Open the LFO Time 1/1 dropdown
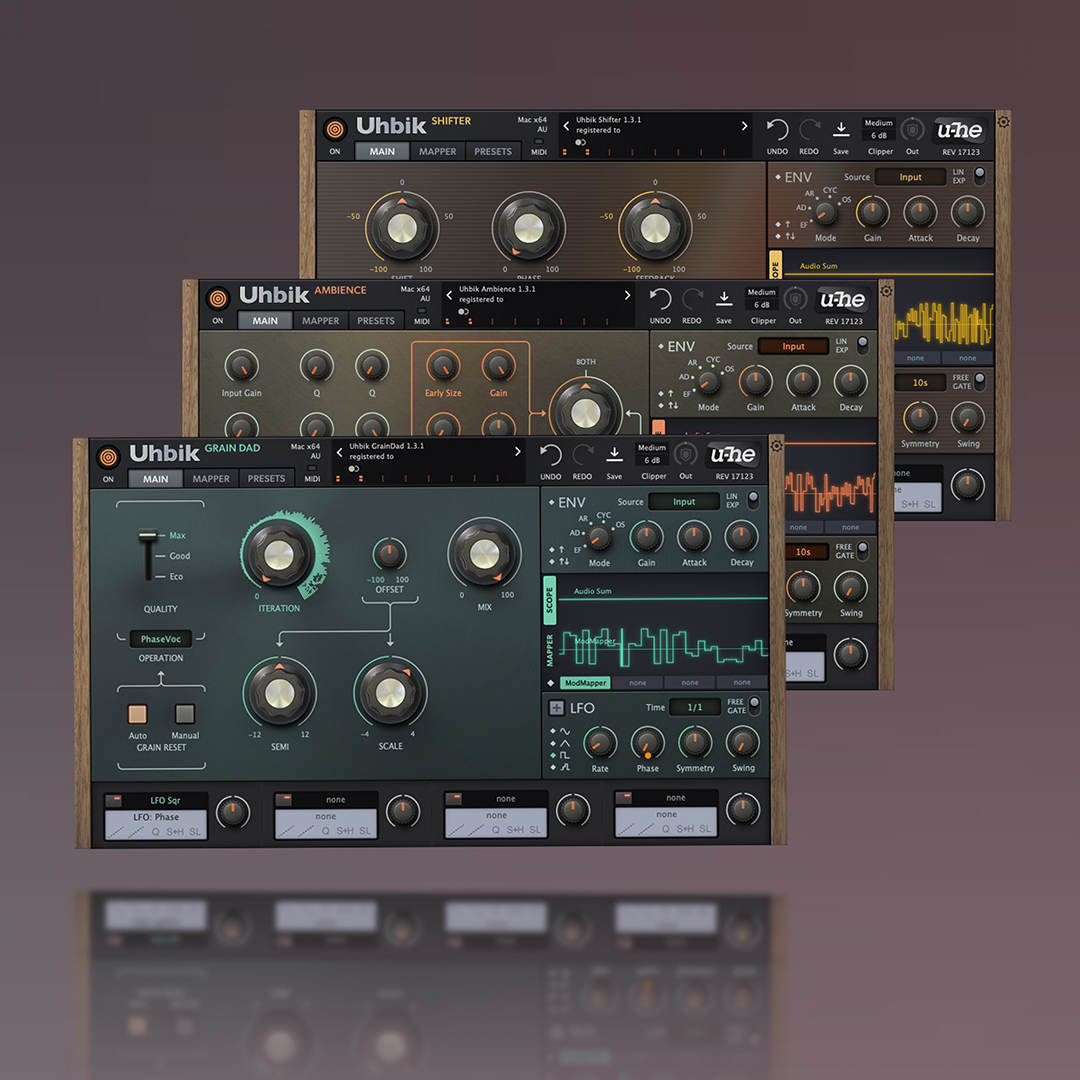1080x1080 pixels. pyautogui.click(x=695, y=707)
